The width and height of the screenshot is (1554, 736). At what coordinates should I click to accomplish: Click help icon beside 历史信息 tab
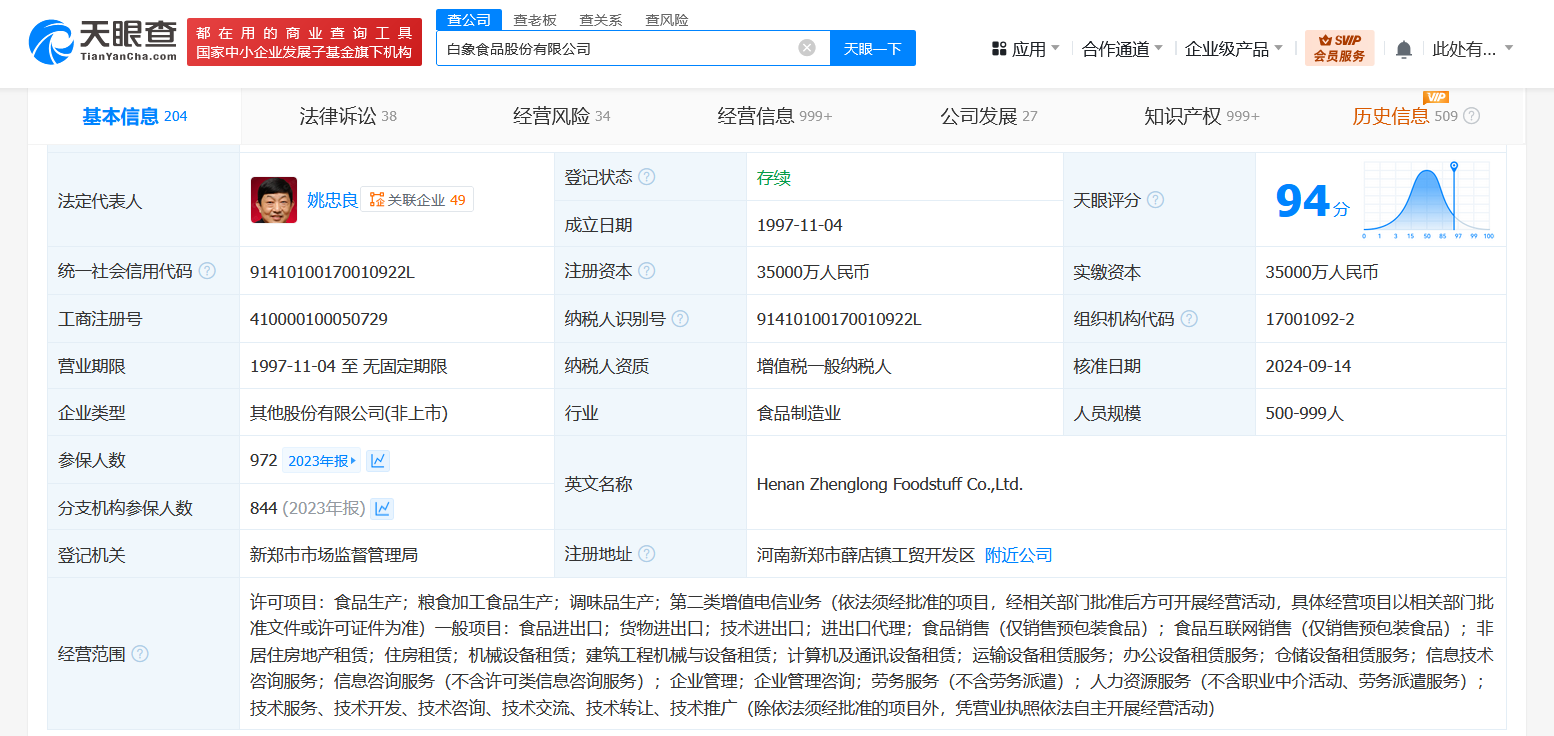1471,116
